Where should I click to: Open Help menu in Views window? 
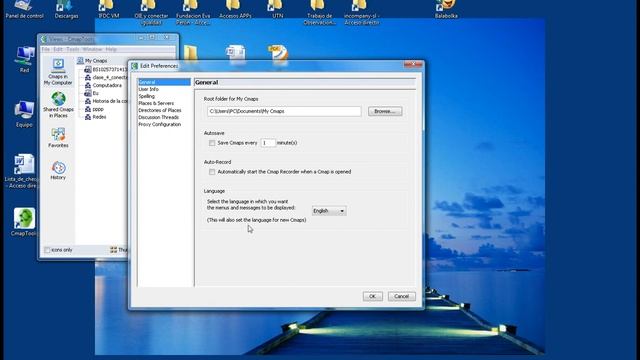(111, 49)
